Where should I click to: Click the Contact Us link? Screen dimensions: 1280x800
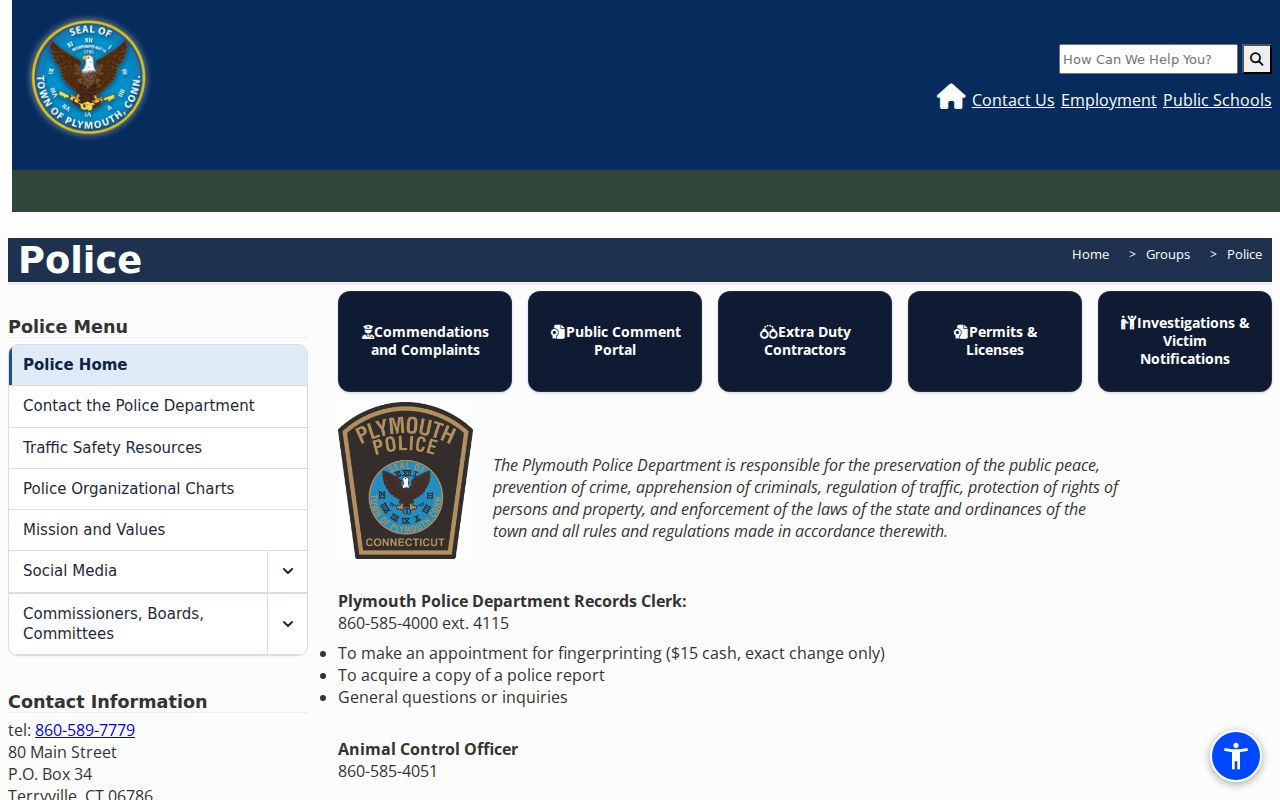tap(1013, 100)
